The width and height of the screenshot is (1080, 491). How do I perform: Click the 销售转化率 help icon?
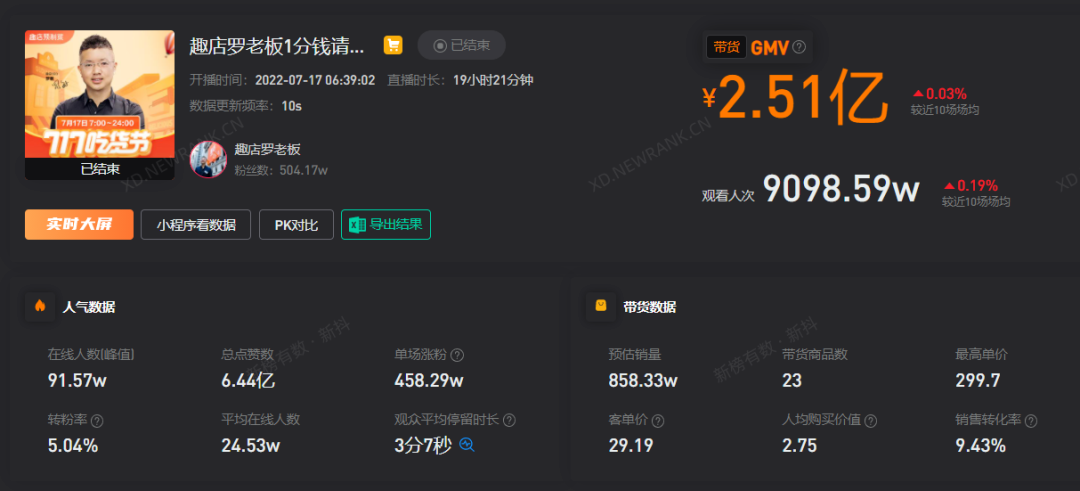tap(1030, 421)
